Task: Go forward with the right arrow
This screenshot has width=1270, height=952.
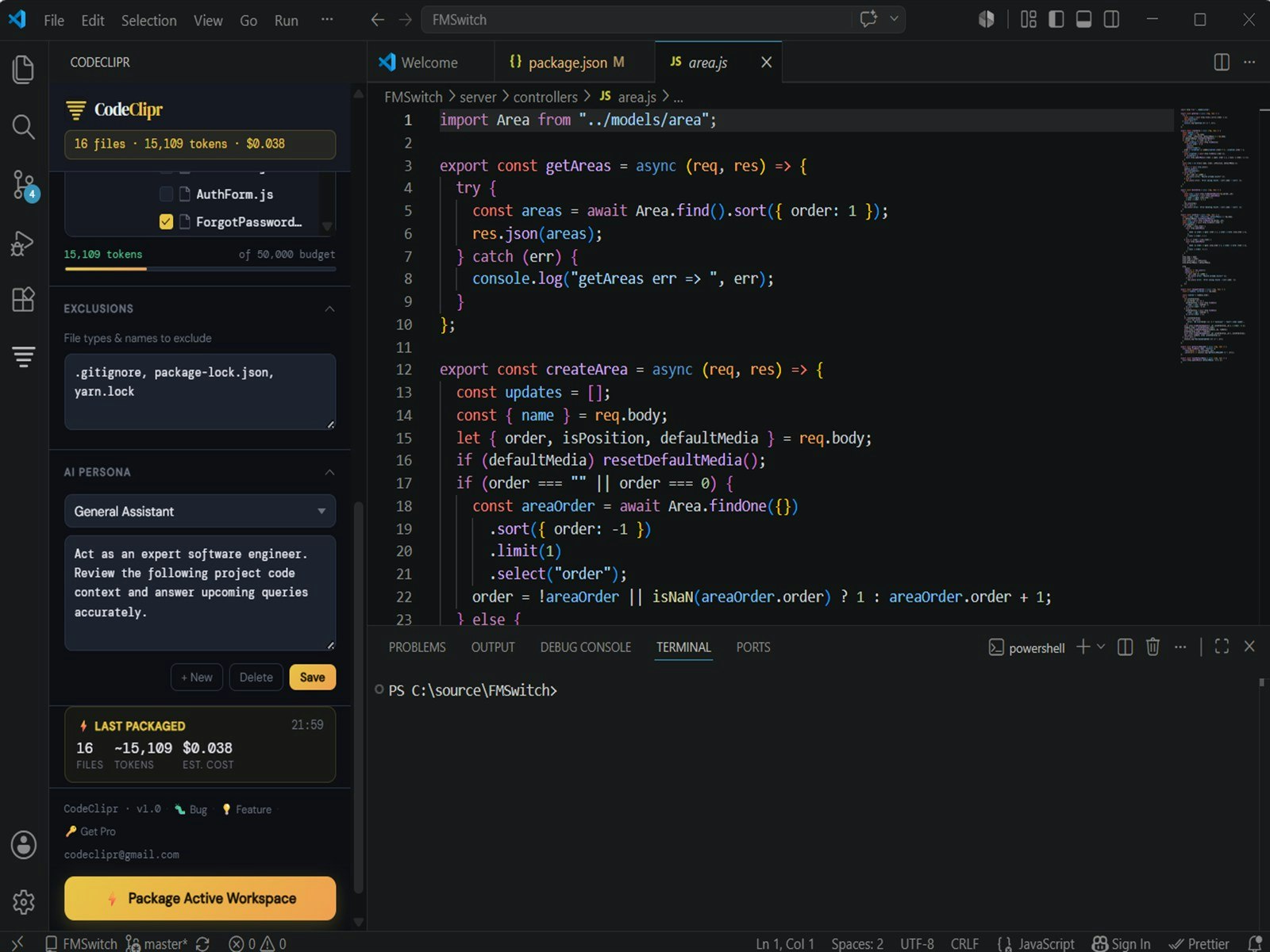Action: pos(406,20)
